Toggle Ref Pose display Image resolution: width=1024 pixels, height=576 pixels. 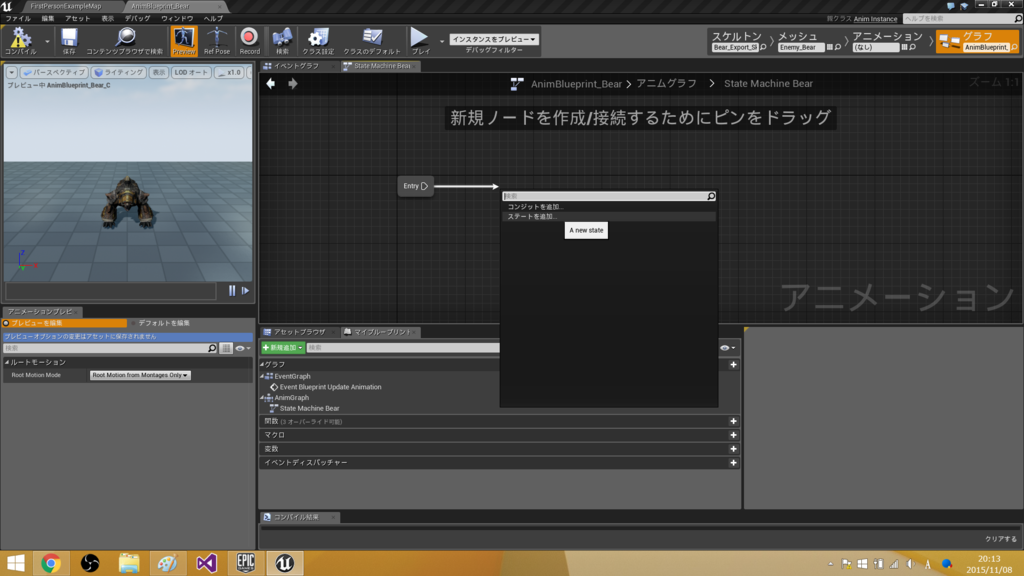tap(217, 40)
